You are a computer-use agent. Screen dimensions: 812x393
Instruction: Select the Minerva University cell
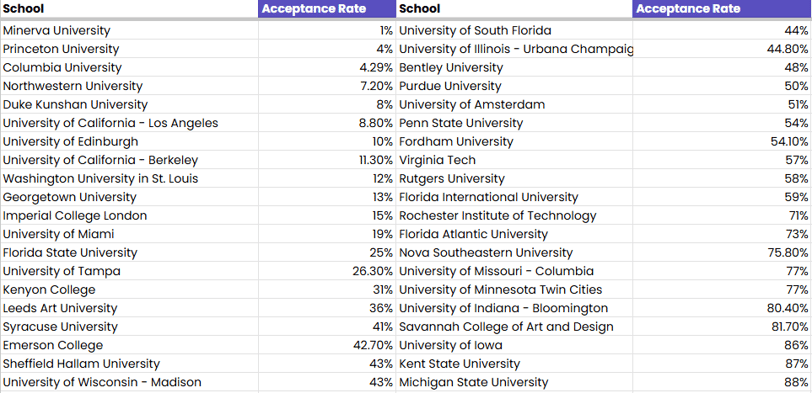[x=129, y=31]
